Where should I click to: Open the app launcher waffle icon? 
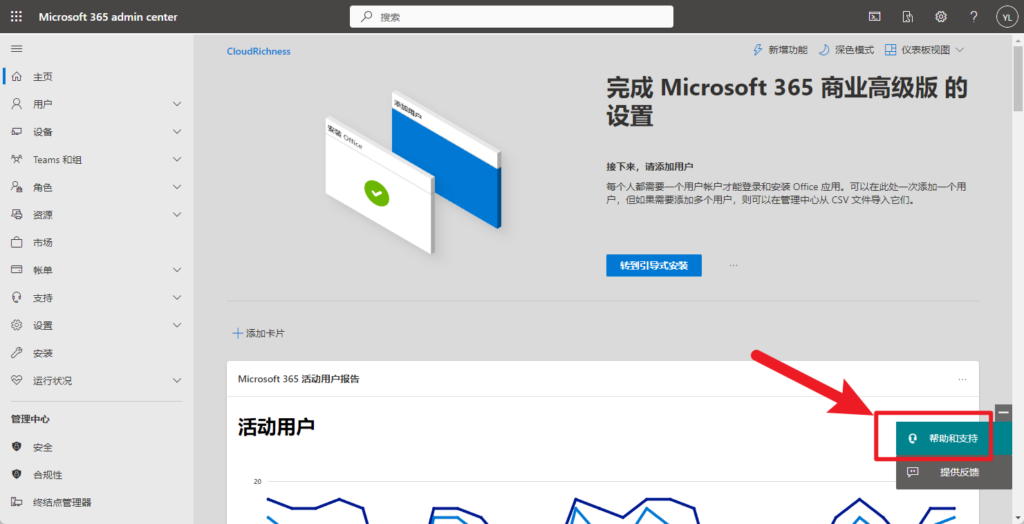pos(16,17)
